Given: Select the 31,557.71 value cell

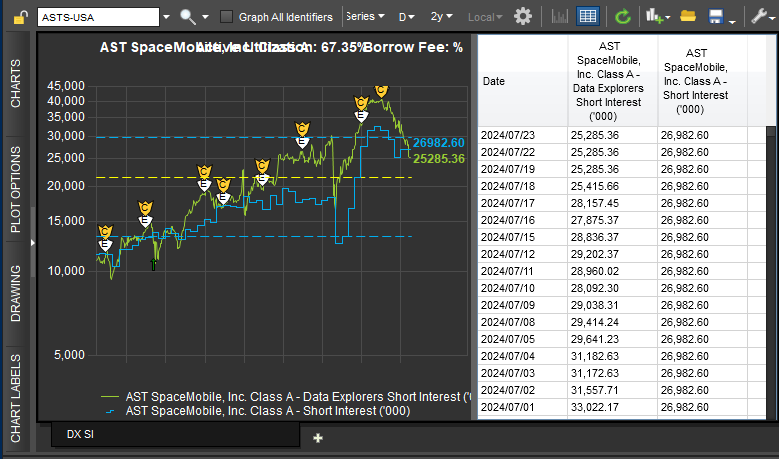Looking at the screenshot, I should tap(613, 390).
